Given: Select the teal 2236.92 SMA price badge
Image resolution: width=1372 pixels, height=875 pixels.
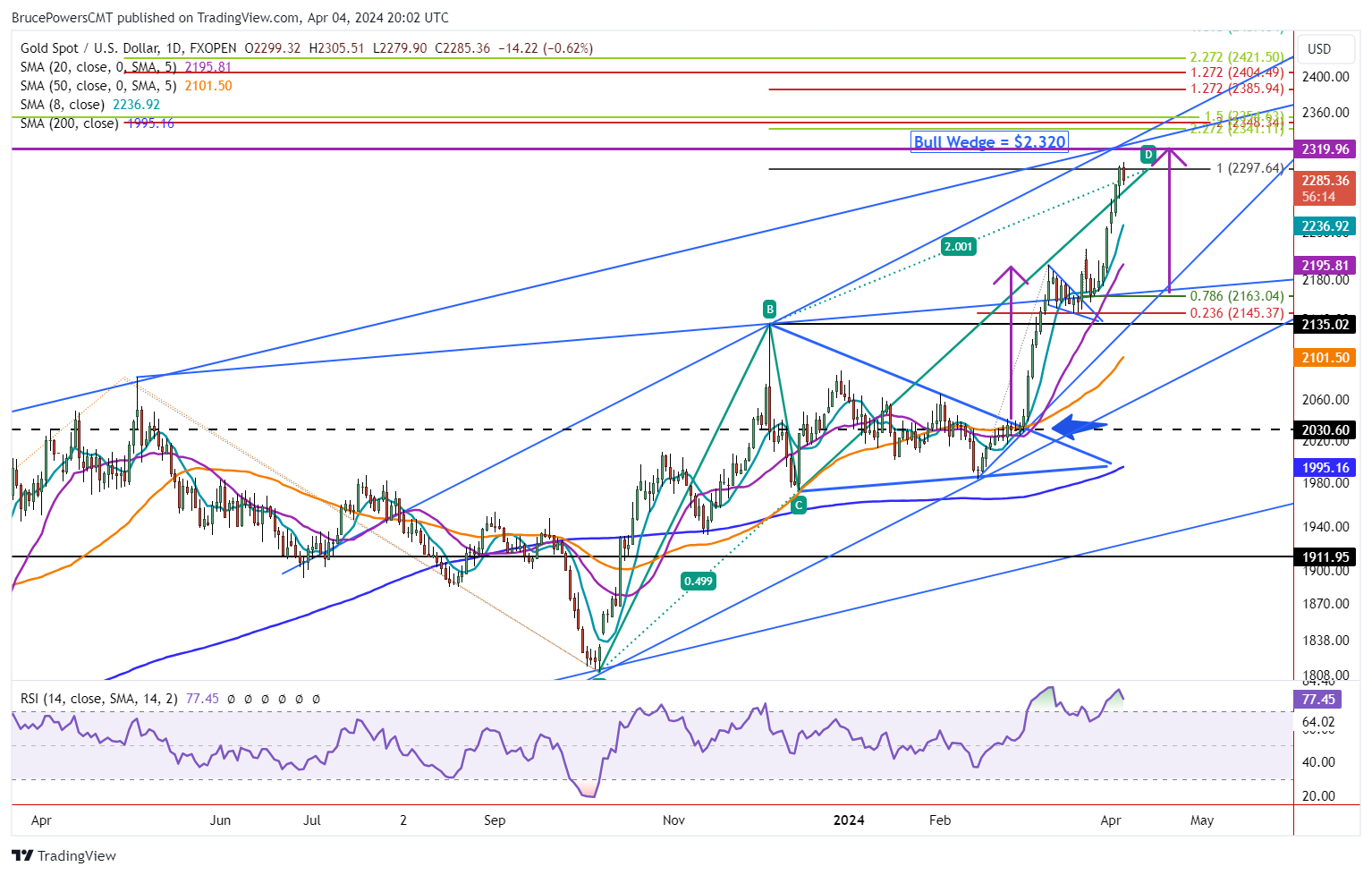Looking at the screenshot, I should tap(1325, 226).
